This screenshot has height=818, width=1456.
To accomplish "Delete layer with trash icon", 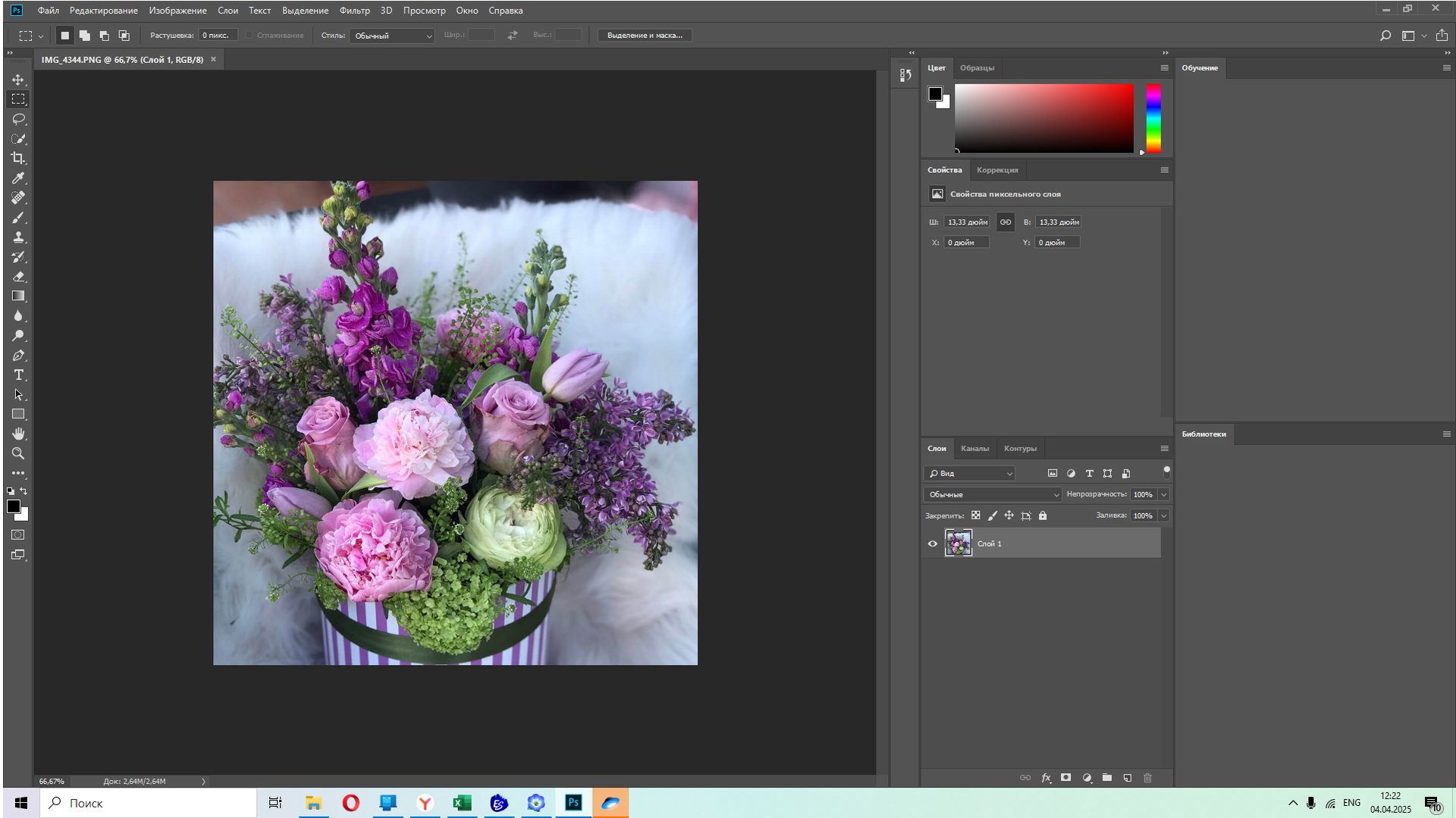I will tap(1147, 778).
